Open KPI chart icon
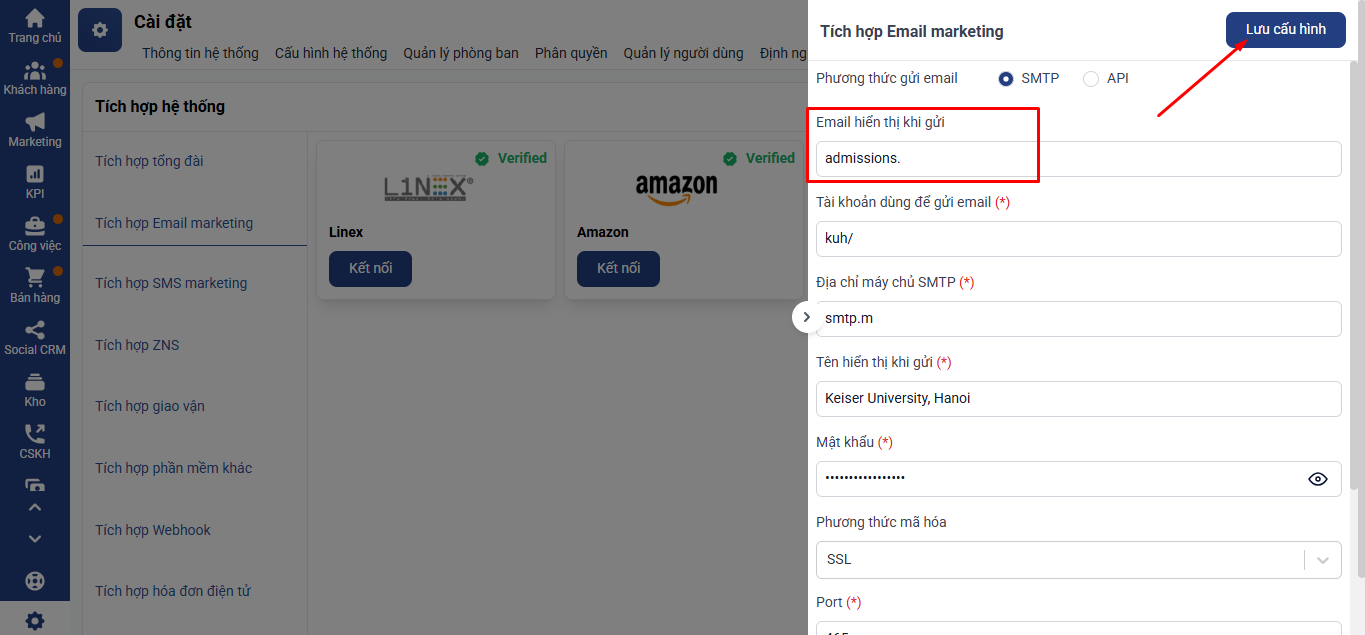The width and height of the screenshot is (1365, 635). coord(35,174)
